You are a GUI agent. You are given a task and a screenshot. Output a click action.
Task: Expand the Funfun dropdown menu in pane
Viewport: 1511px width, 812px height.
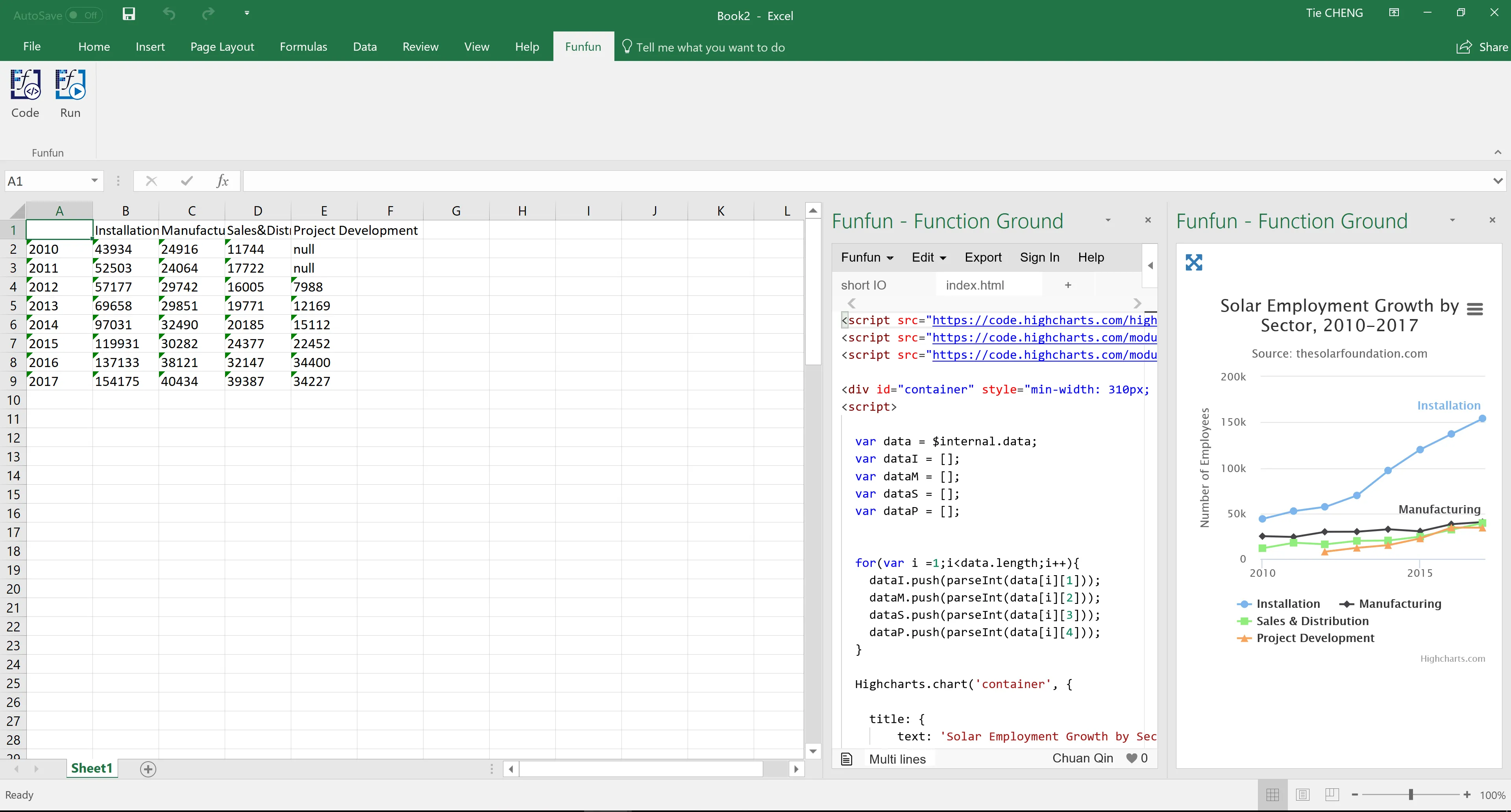tap(867, 257)
